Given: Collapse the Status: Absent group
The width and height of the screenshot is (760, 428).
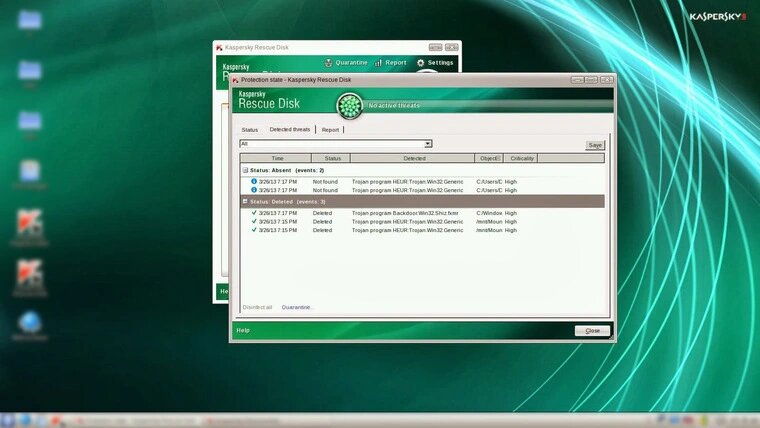Looking at the screenshot, I should (245, 170).
